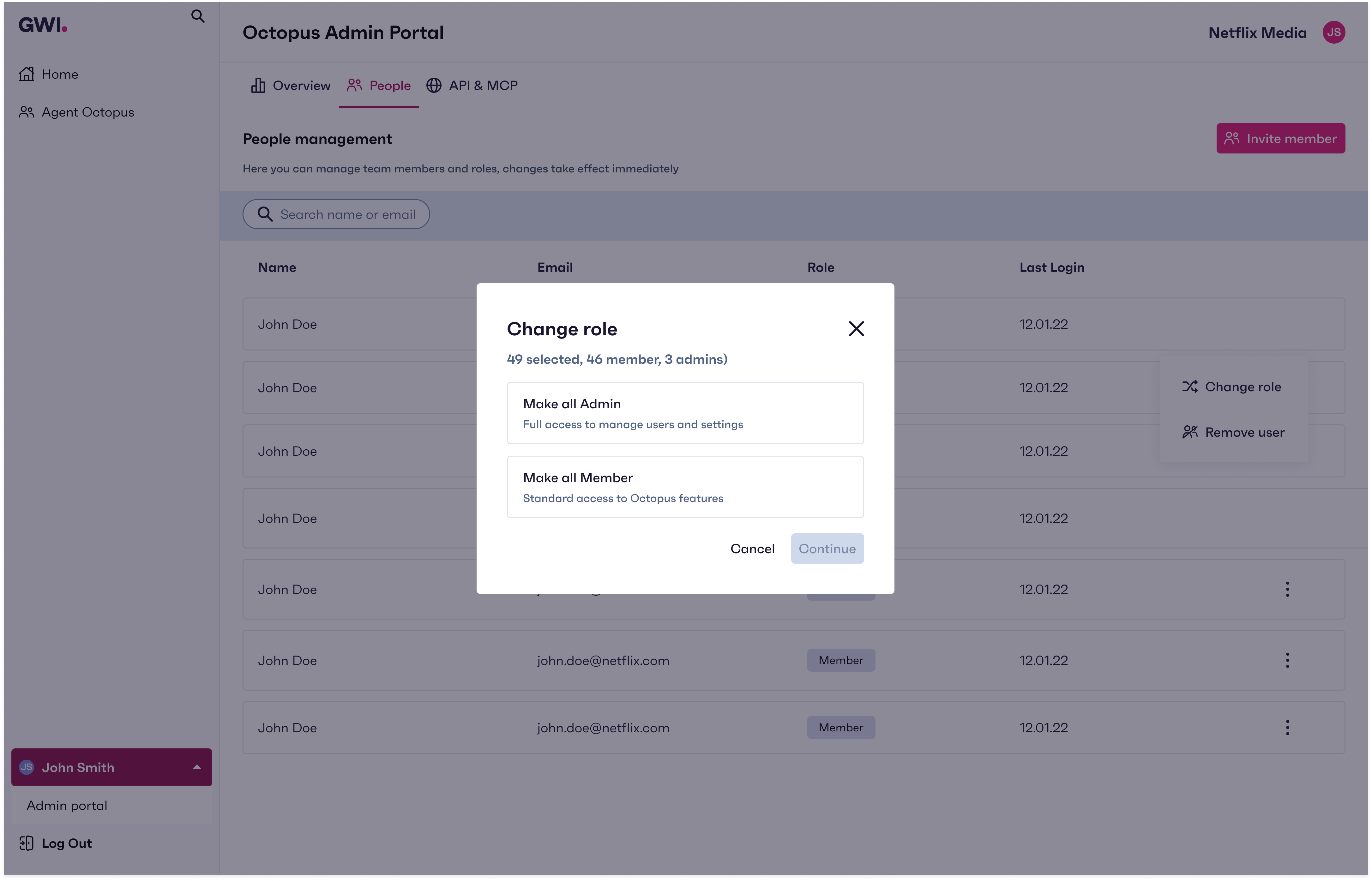1372x881 pixels.
Task: Open the API & MCP tab
Action: pyautogui.click(x=472, y=85)
